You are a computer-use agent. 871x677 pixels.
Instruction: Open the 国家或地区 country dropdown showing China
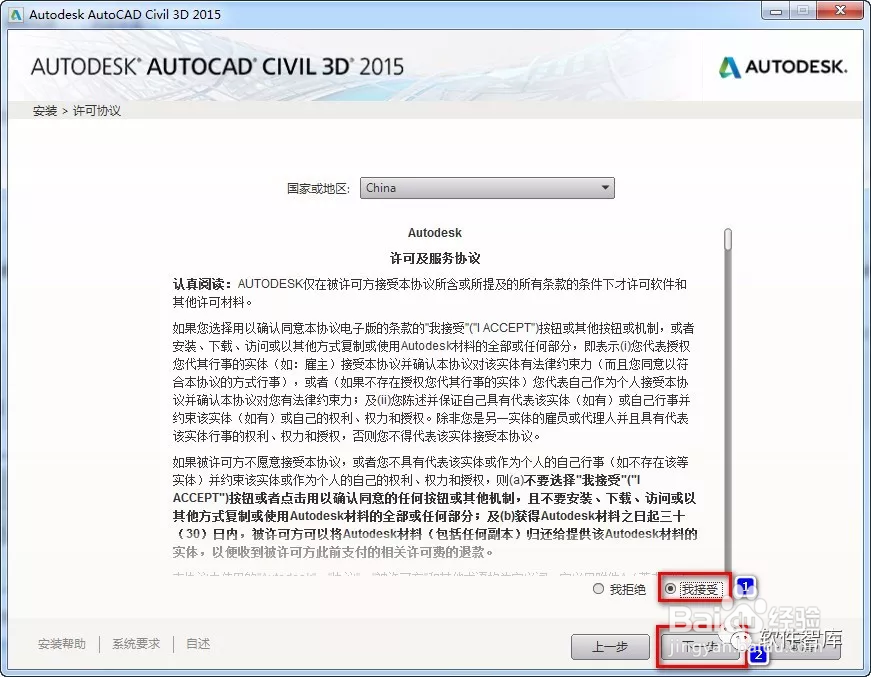(487, 188)
